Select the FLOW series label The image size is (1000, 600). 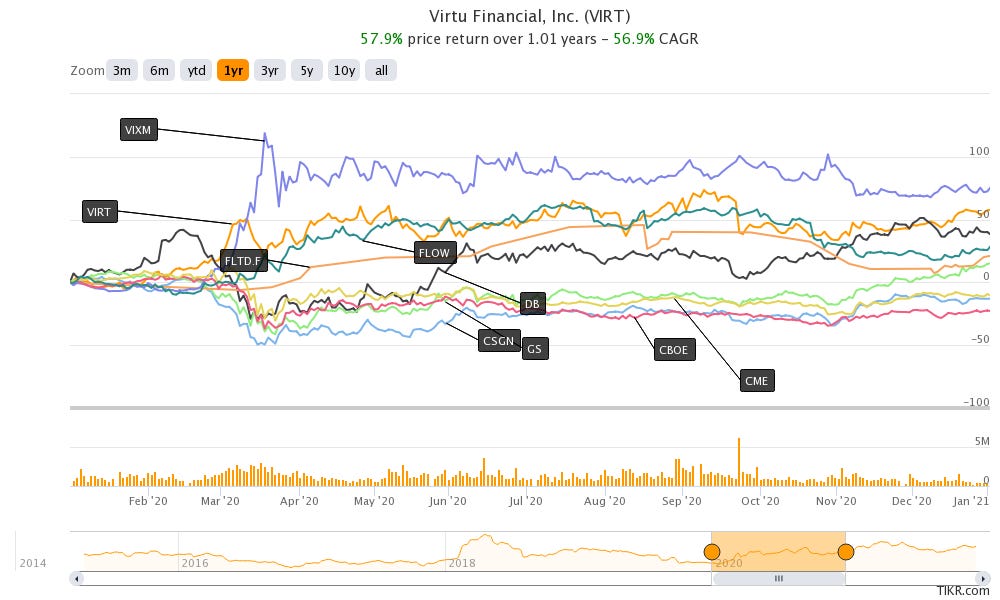434,252
